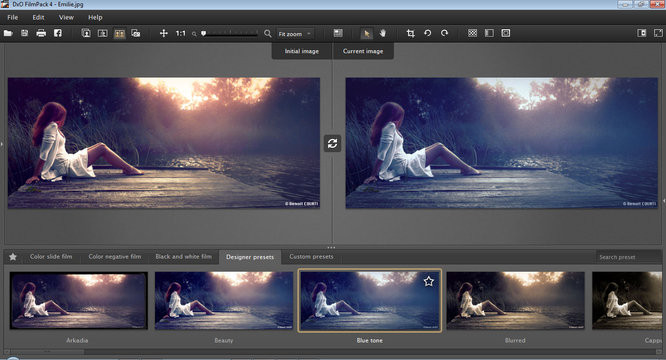Enter full screen mode
This screenshot has width=666, height=360.
(658, 33)
